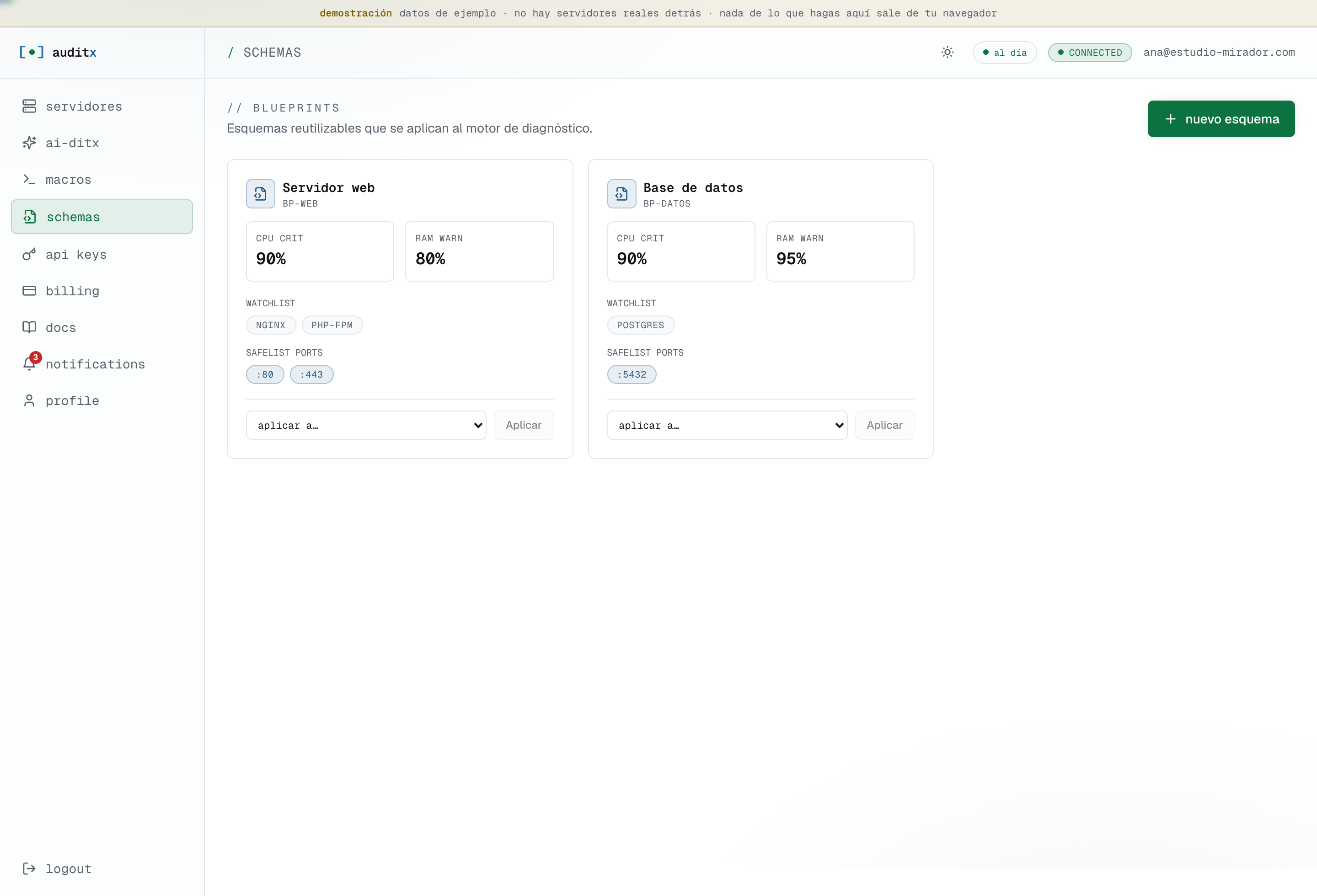Viewport: 1317px width, 896px height.
Task: Click the logout arrow icon
Action: (29, 868)
